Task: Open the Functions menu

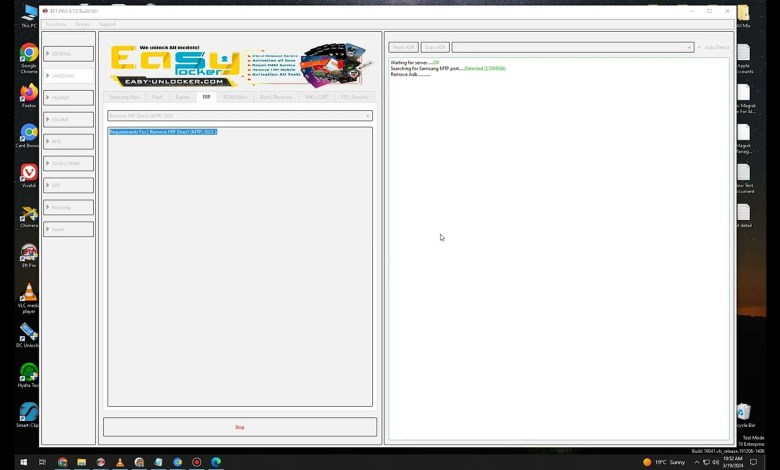Action: (56, 24)
